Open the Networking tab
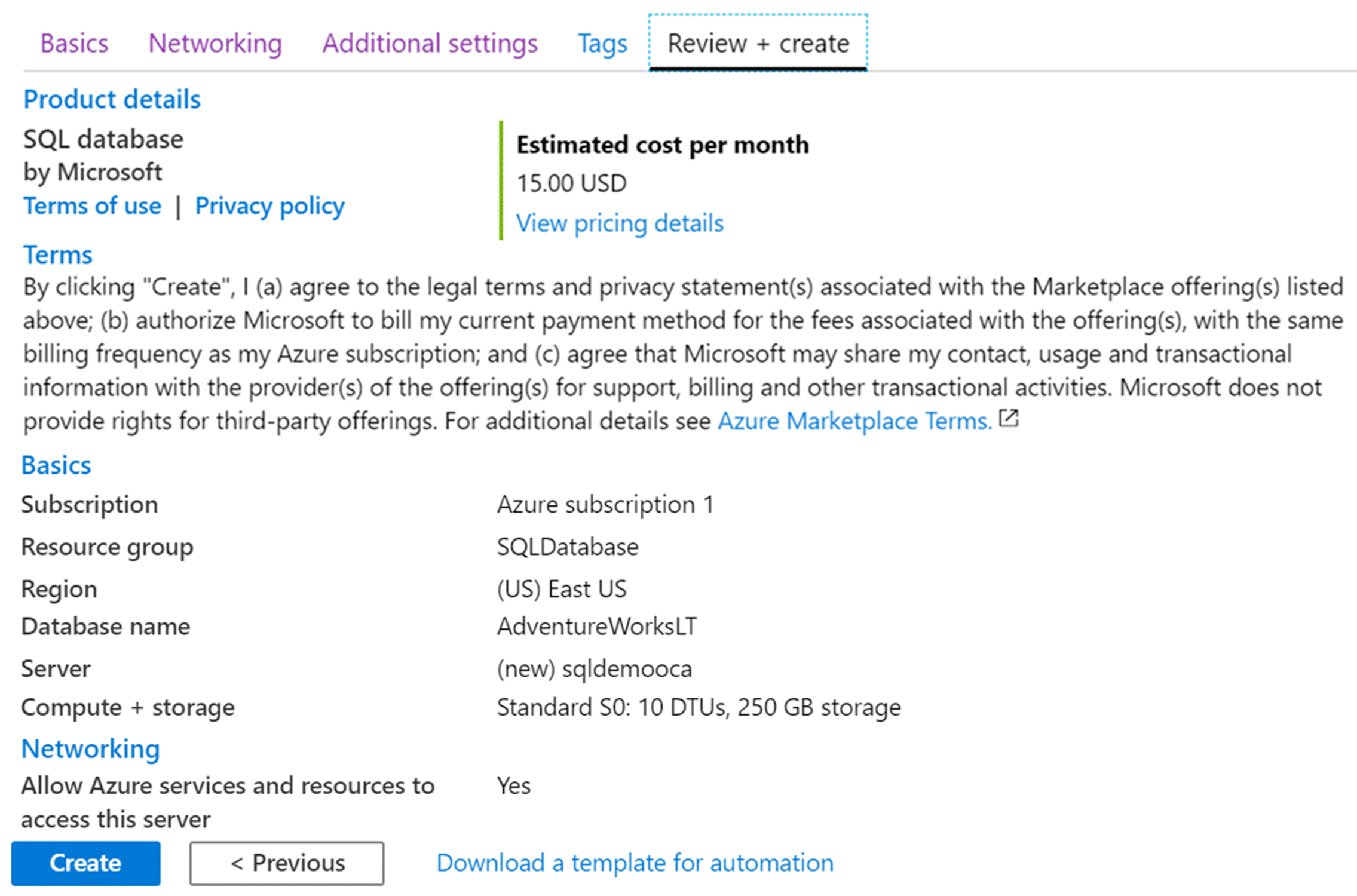 [215, 43]
